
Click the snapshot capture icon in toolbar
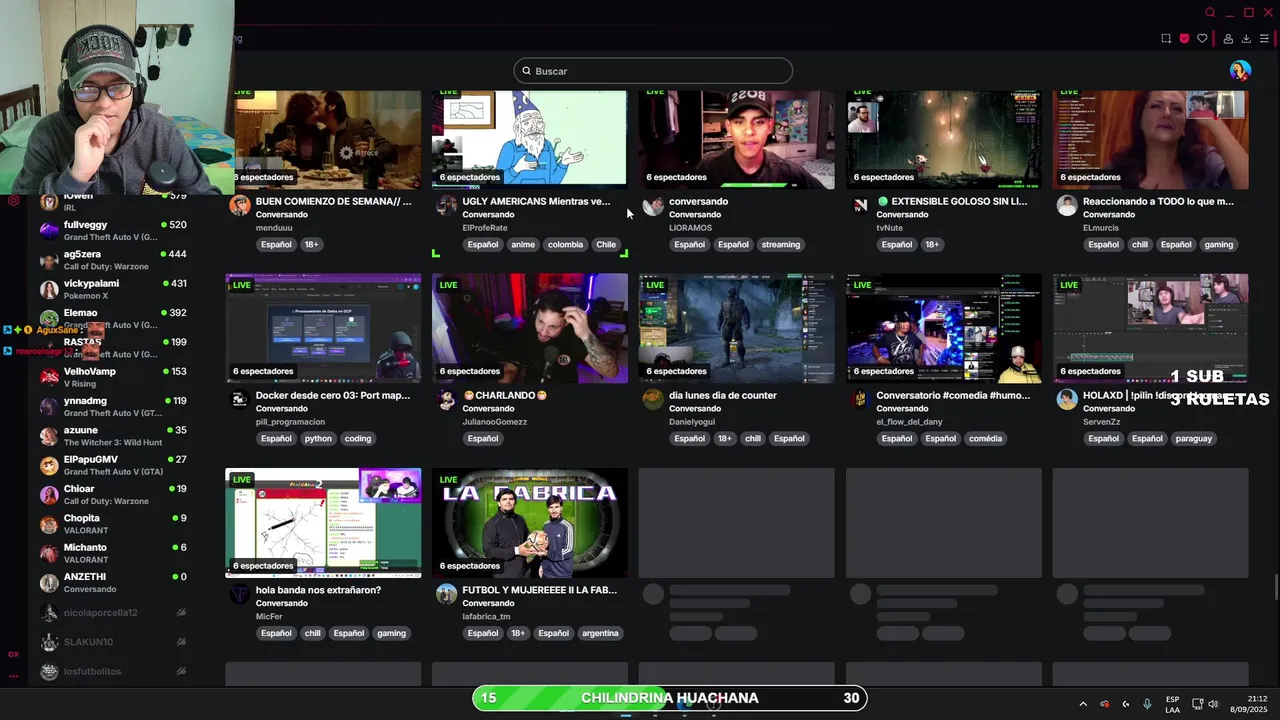(x=1166, y=39)
